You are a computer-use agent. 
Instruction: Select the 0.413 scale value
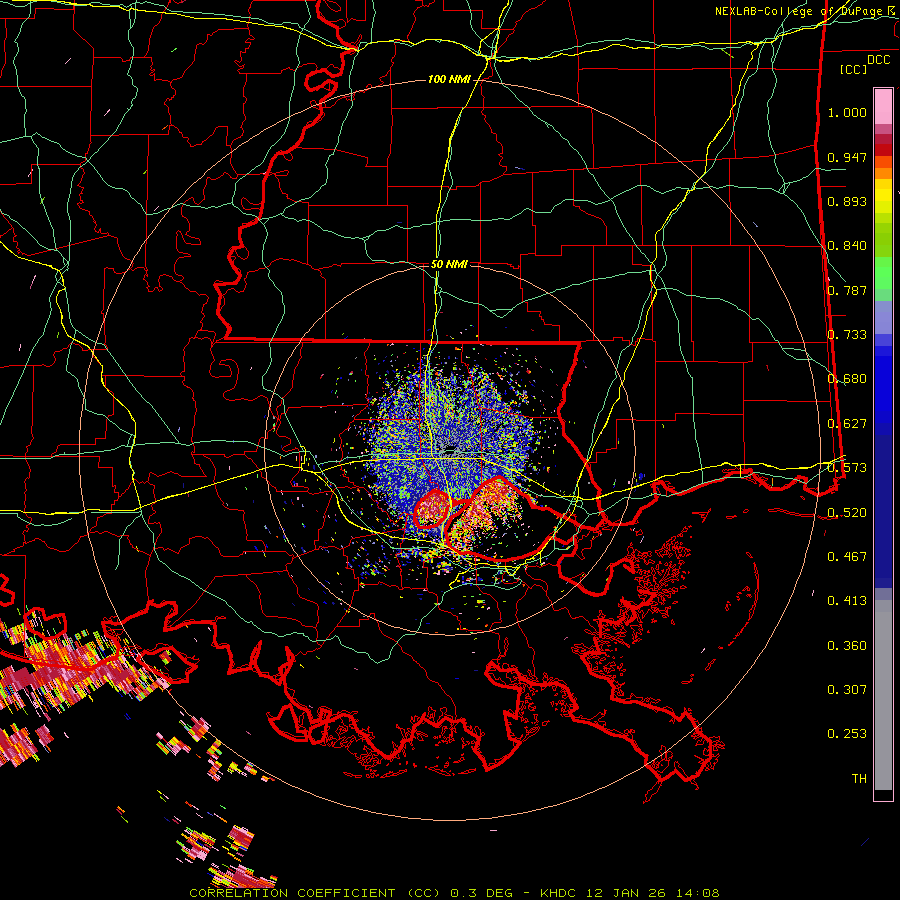pos(847,600)
